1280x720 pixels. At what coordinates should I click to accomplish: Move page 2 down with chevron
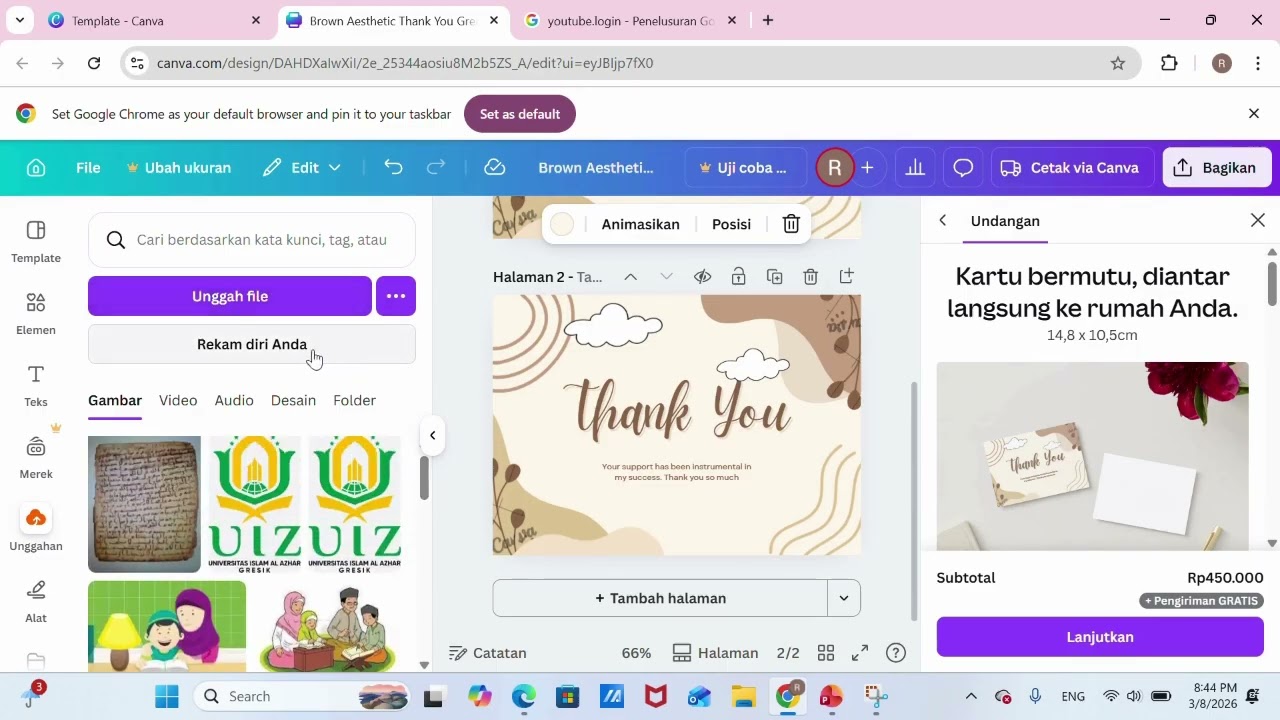tap(666, 276)
